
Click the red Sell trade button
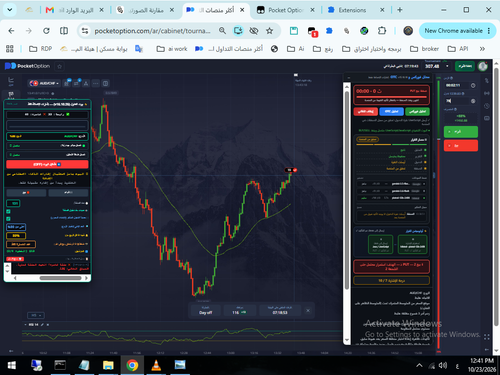(461, 146)
